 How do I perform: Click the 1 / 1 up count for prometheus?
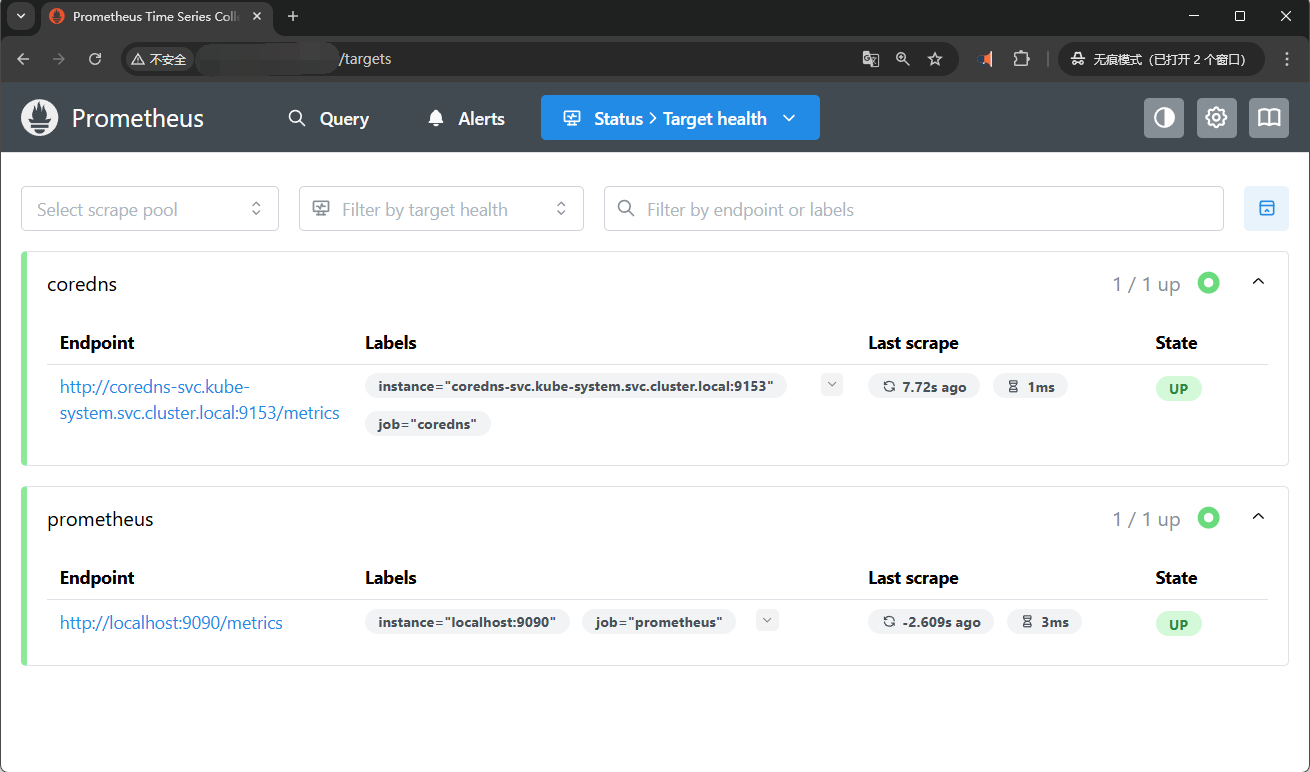[1146, 519]
